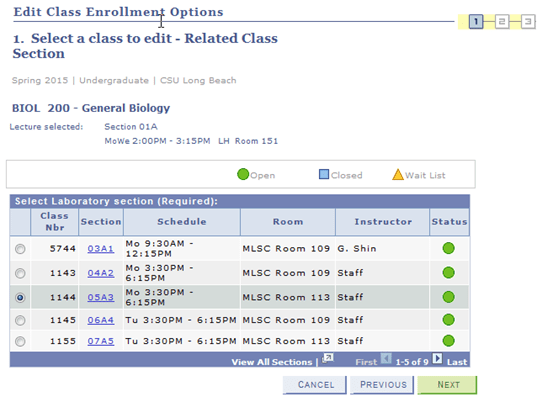Click instructor name G. Shin

tap(357, 249)
